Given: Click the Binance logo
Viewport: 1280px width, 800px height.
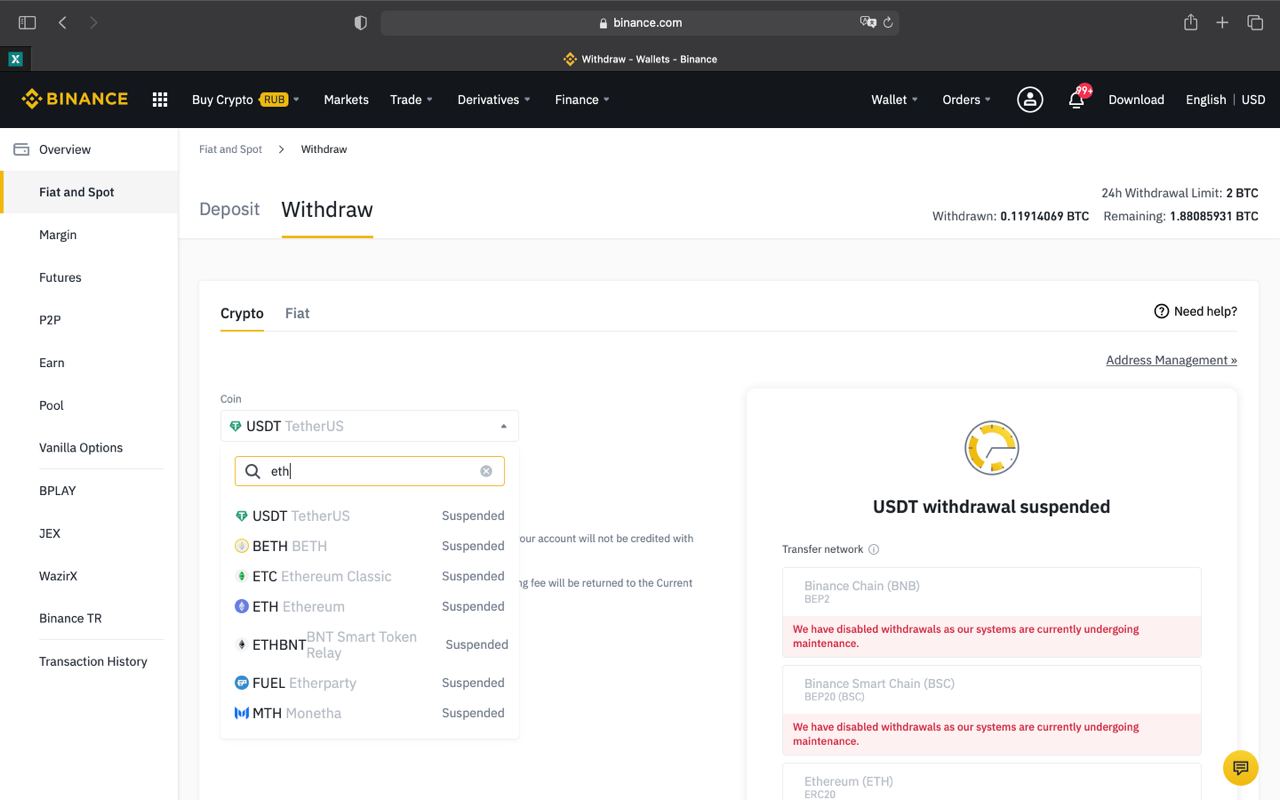Looking at the screenshot, I should pyautogui.click(x=75, y=99).
